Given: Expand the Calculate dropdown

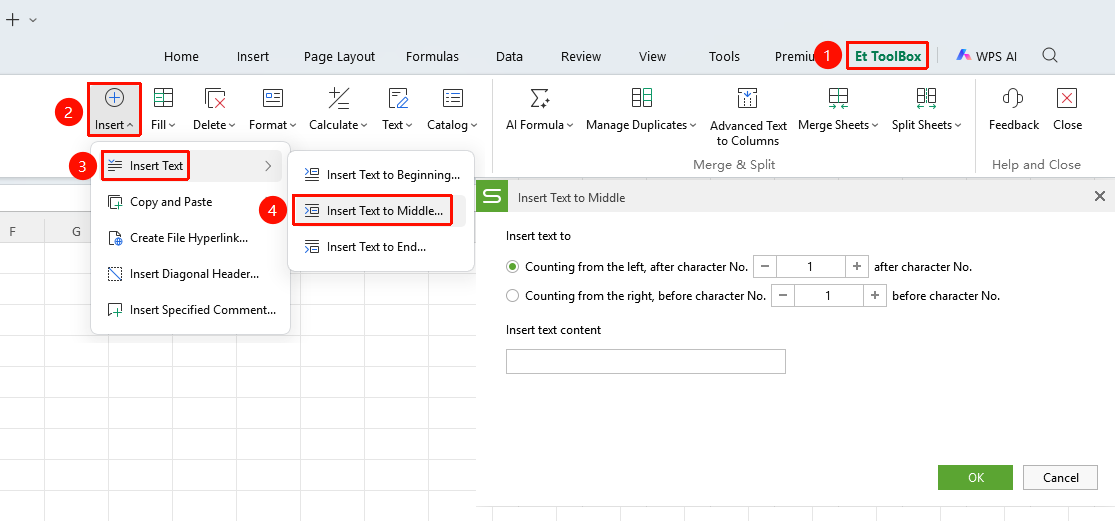Looking at the screenshot, I should click(x=364, y=126).
